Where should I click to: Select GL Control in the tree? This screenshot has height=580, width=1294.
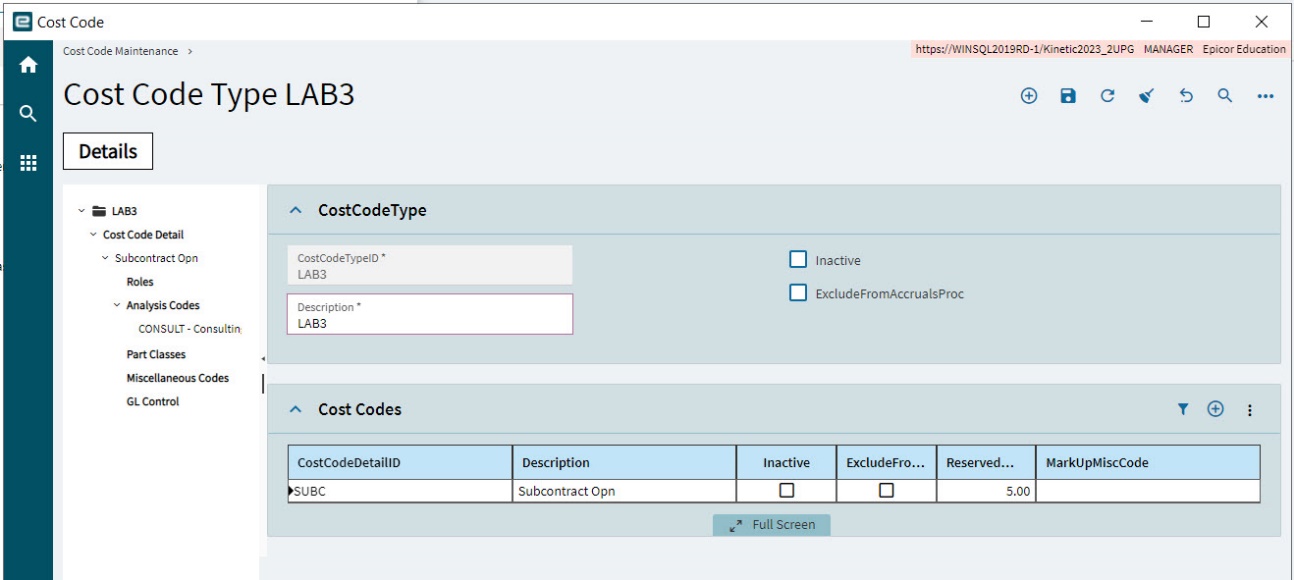[153, 402]
